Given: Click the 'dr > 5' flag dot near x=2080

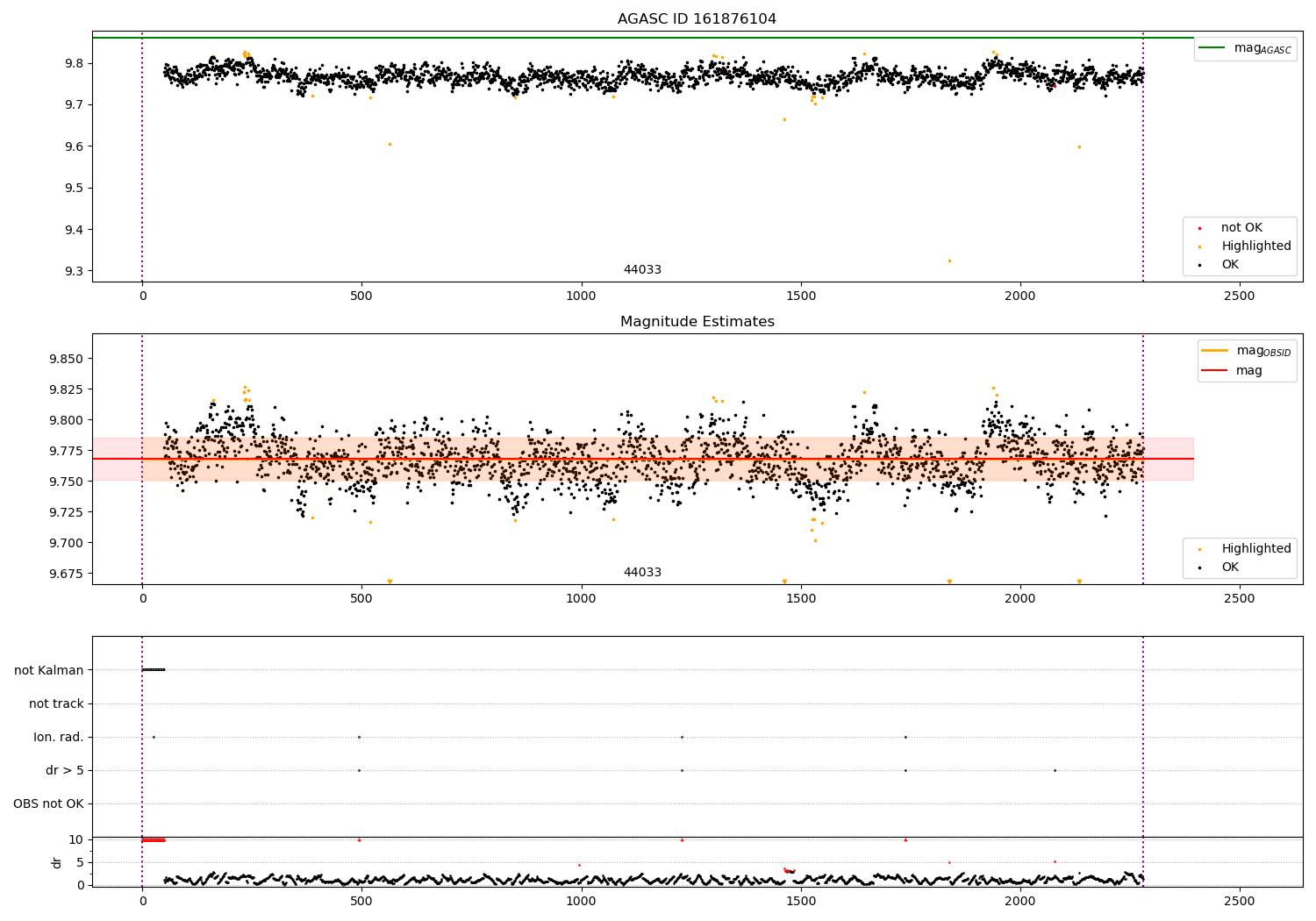Looking at the screenshot, I should point(1055,770).
